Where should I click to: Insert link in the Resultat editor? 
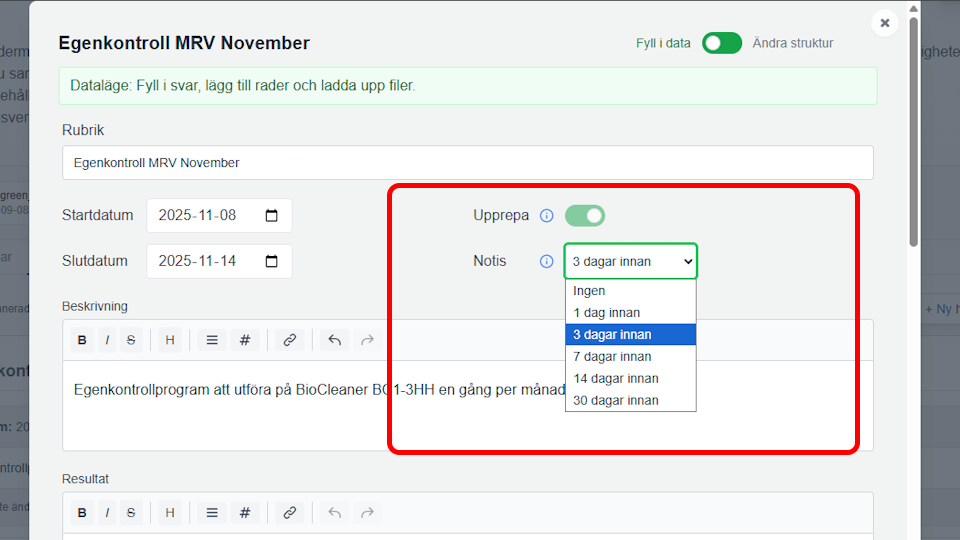pos(290,512)
